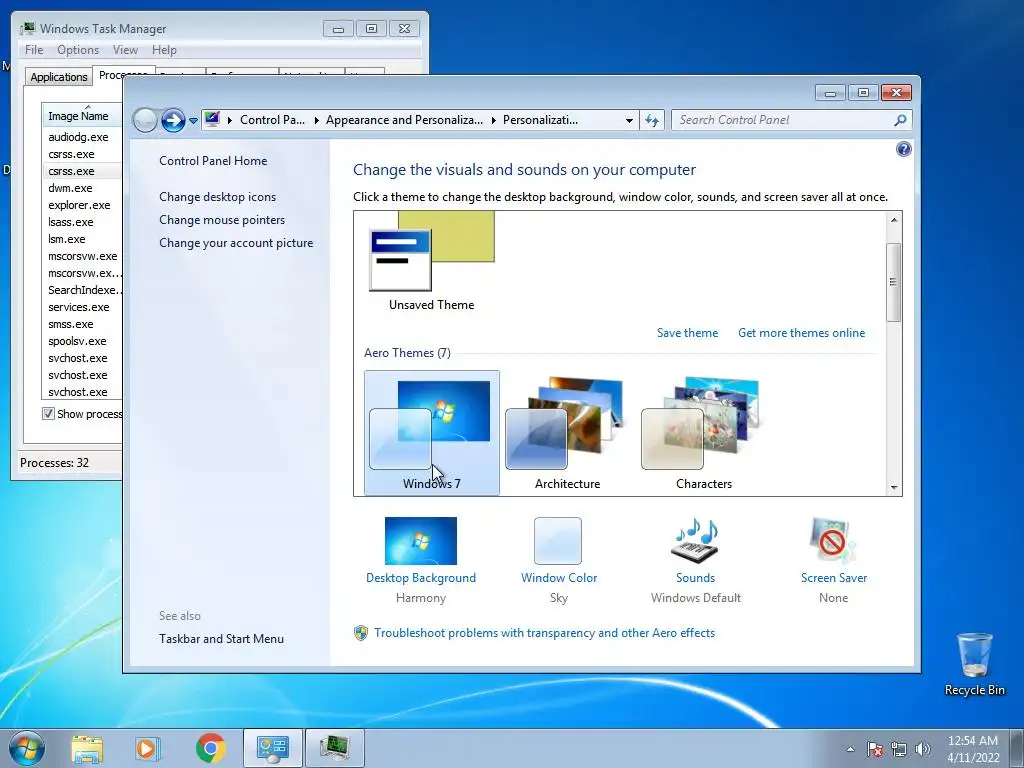Click Control Panel taskbar button
The image size is (1024, 768).
pos(273,748)
